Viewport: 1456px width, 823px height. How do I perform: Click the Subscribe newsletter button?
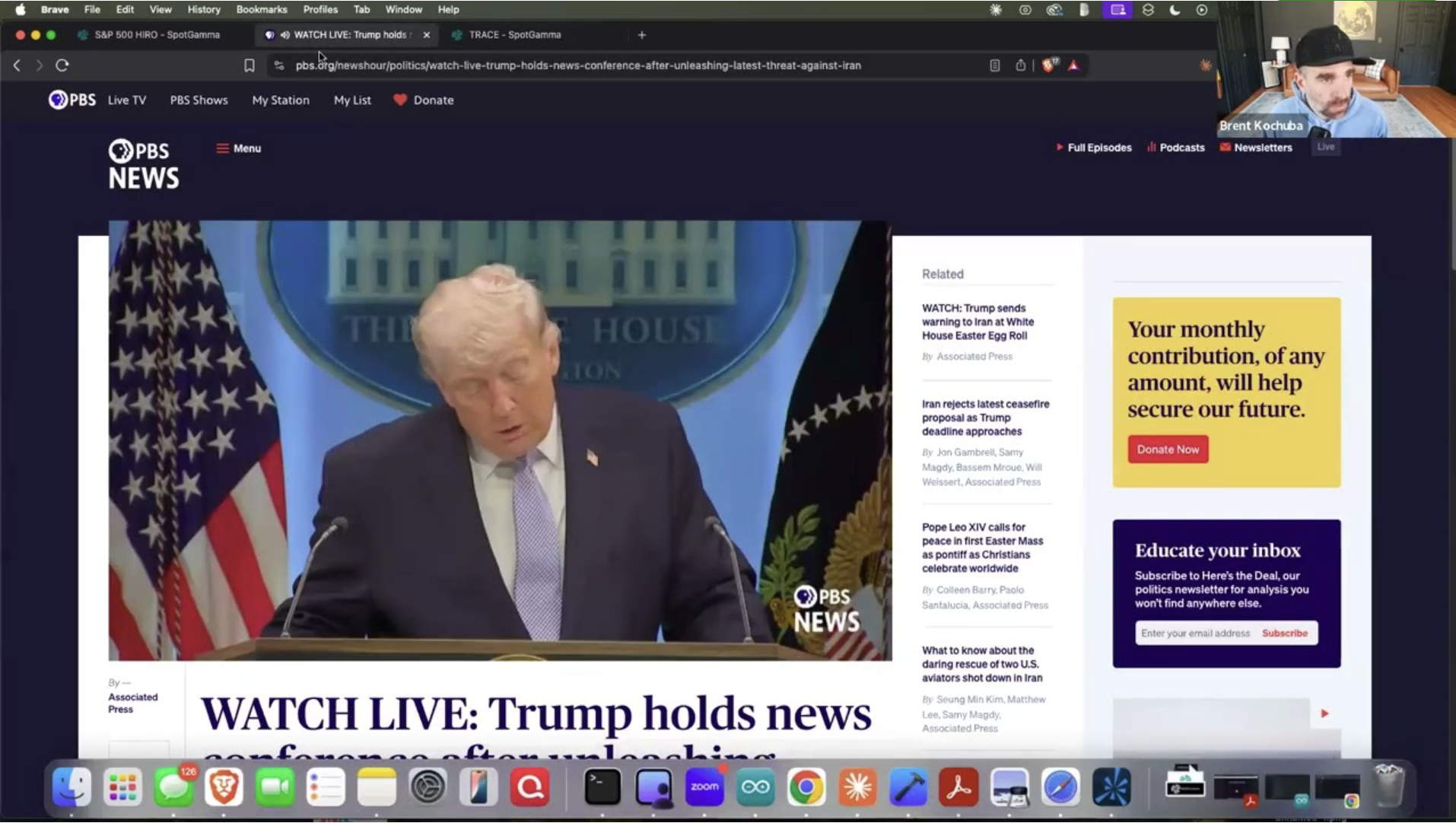1284,633
